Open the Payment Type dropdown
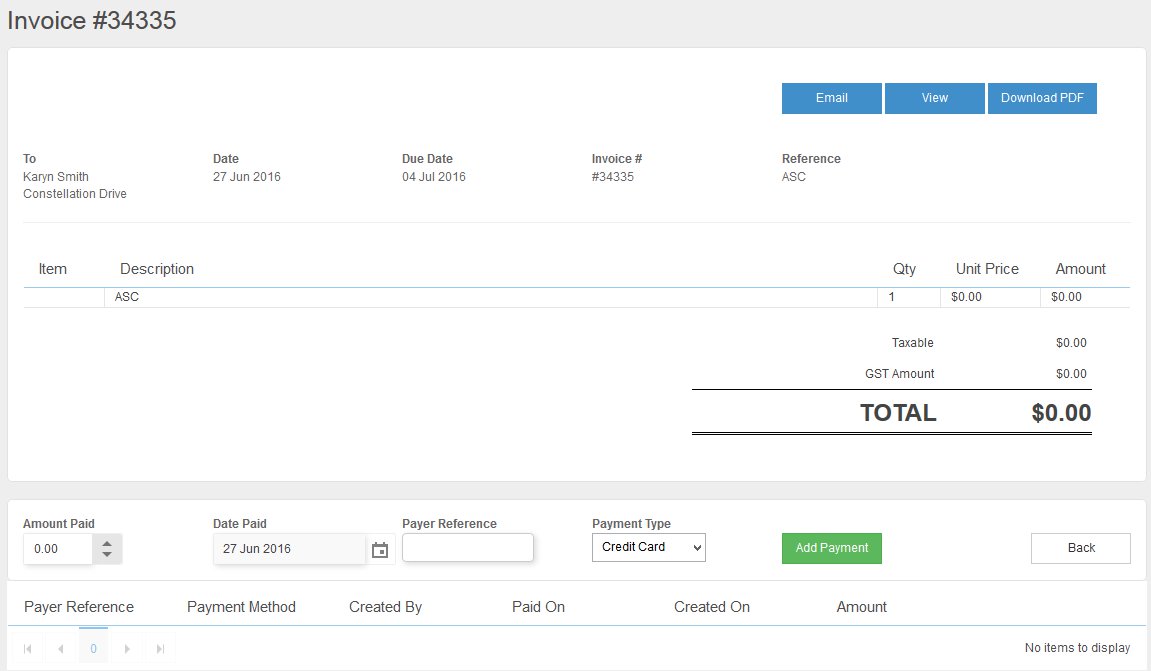This screenshot has height=671, width=1151. tap(648, 547)
